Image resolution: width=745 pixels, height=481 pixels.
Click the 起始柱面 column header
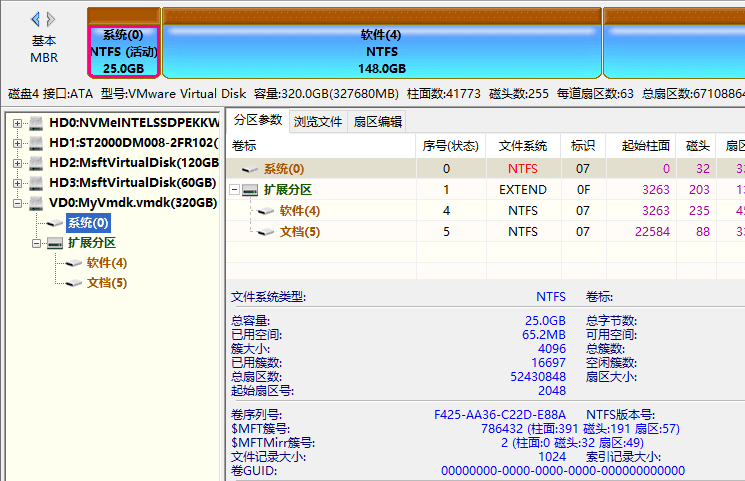[645, 146]
